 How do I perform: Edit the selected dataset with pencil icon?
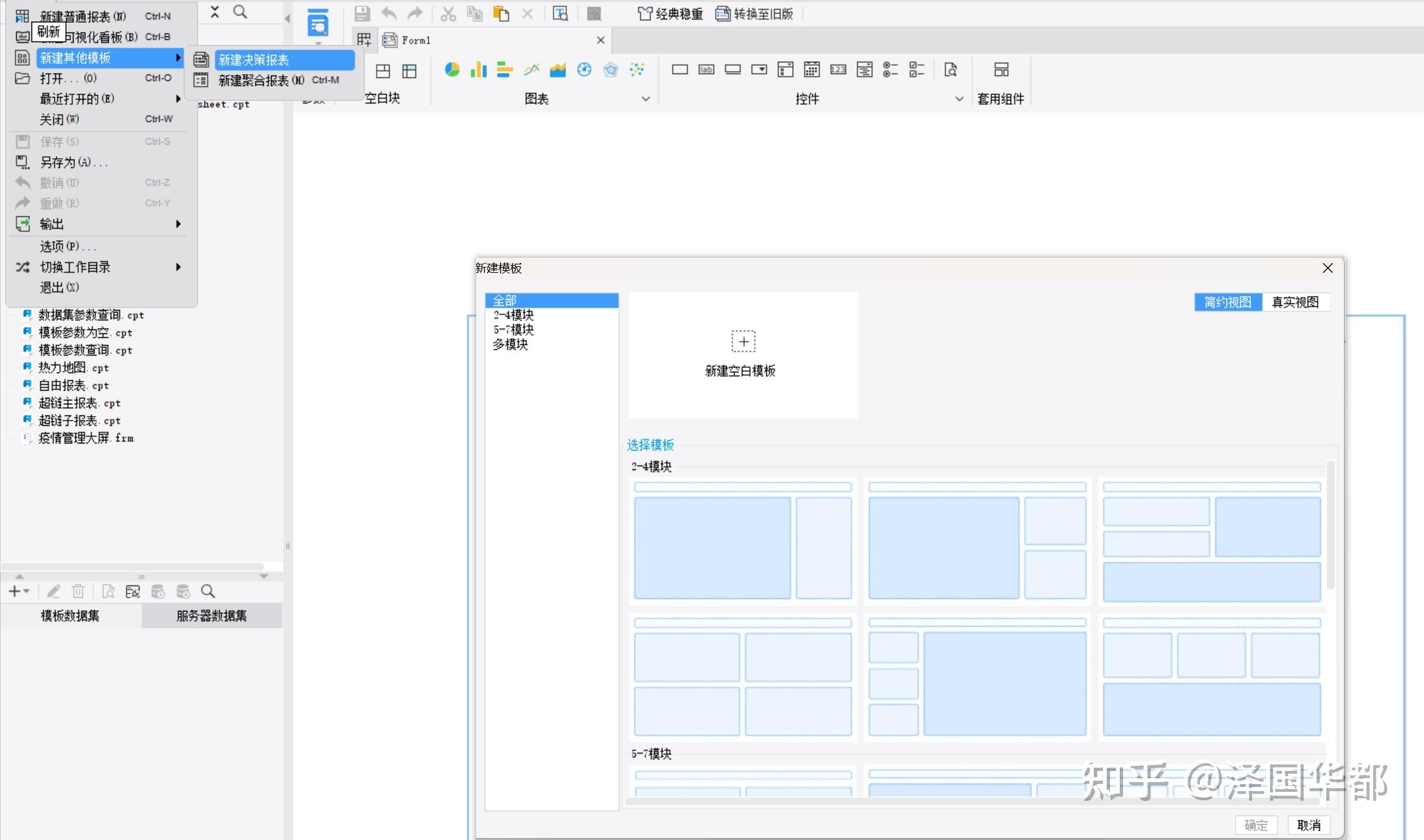tap(54, 591)
